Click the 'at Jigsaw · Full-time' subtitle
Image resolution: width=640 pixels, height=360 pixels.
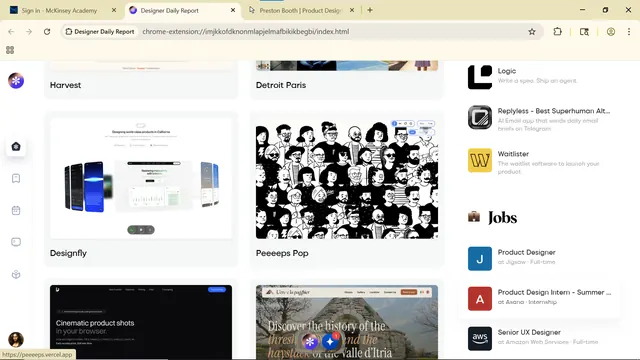click(526, 262)
